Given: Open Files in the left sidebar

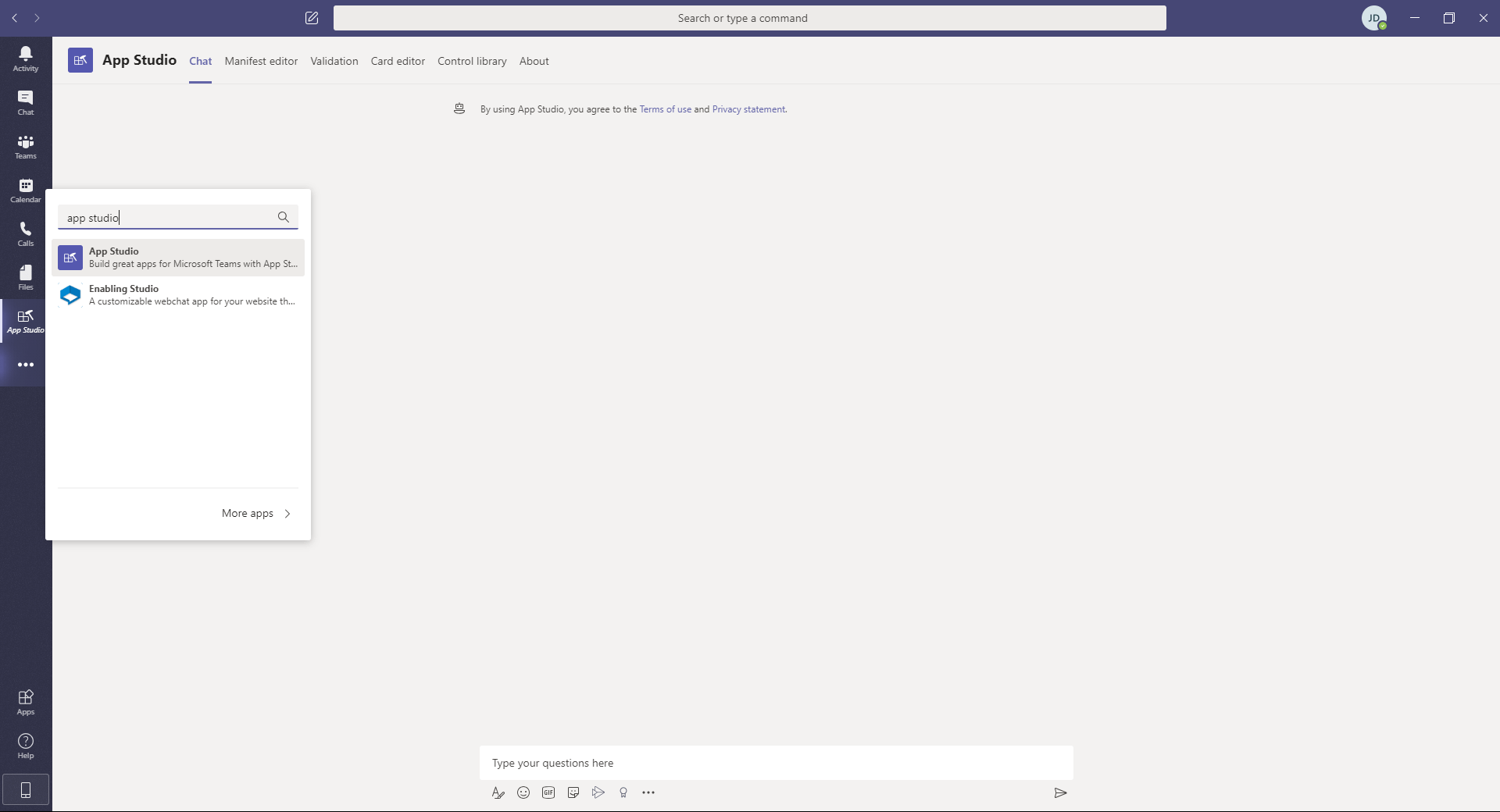Looking at the screenshot, I should (x=26, y=277).
